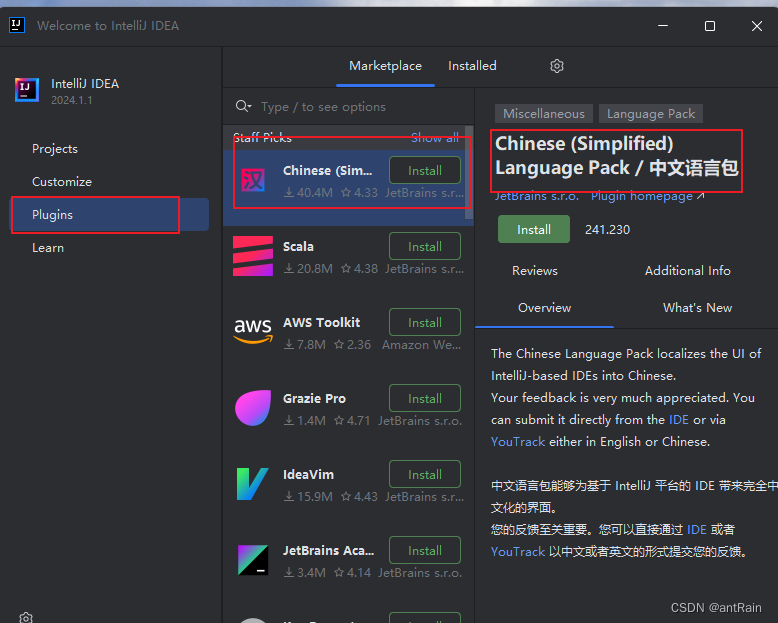Screen dimensions: 778x623
Task: Click the version number 241.230
Action: (607, 230)
